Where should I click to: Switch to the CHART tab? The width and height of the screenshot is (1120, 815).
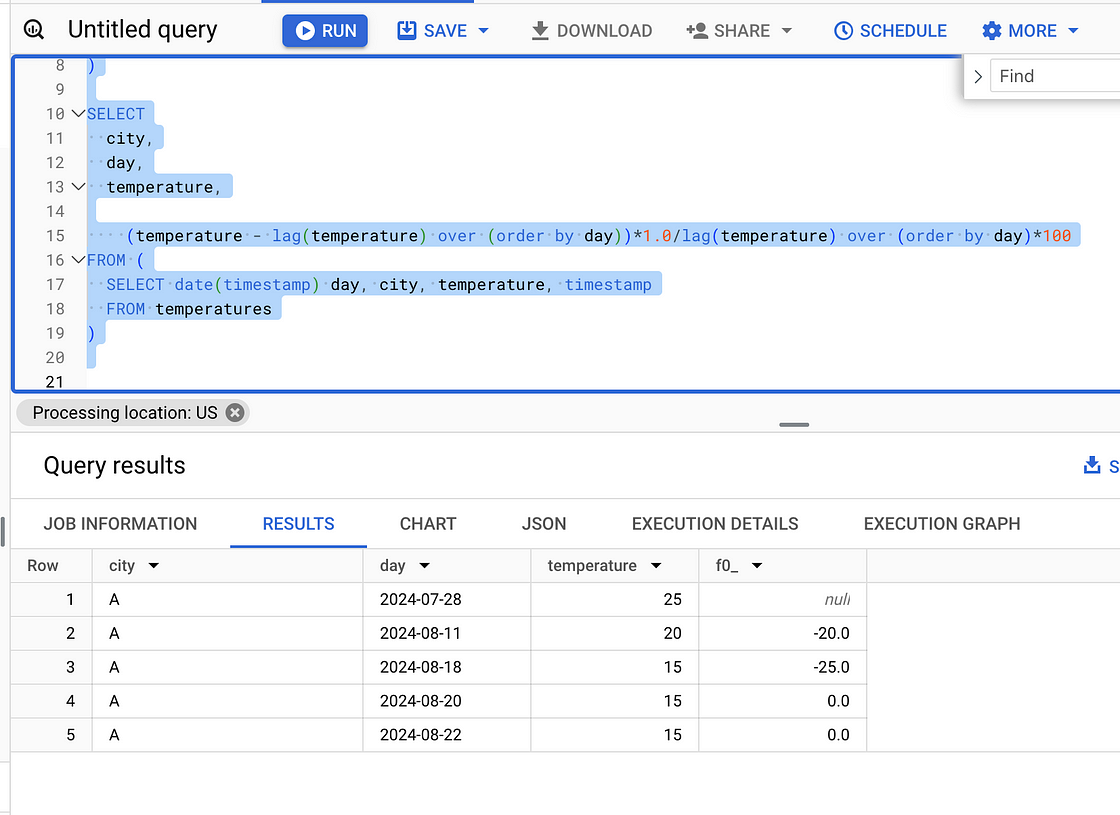pyautogui.click(x=428, y=524)
